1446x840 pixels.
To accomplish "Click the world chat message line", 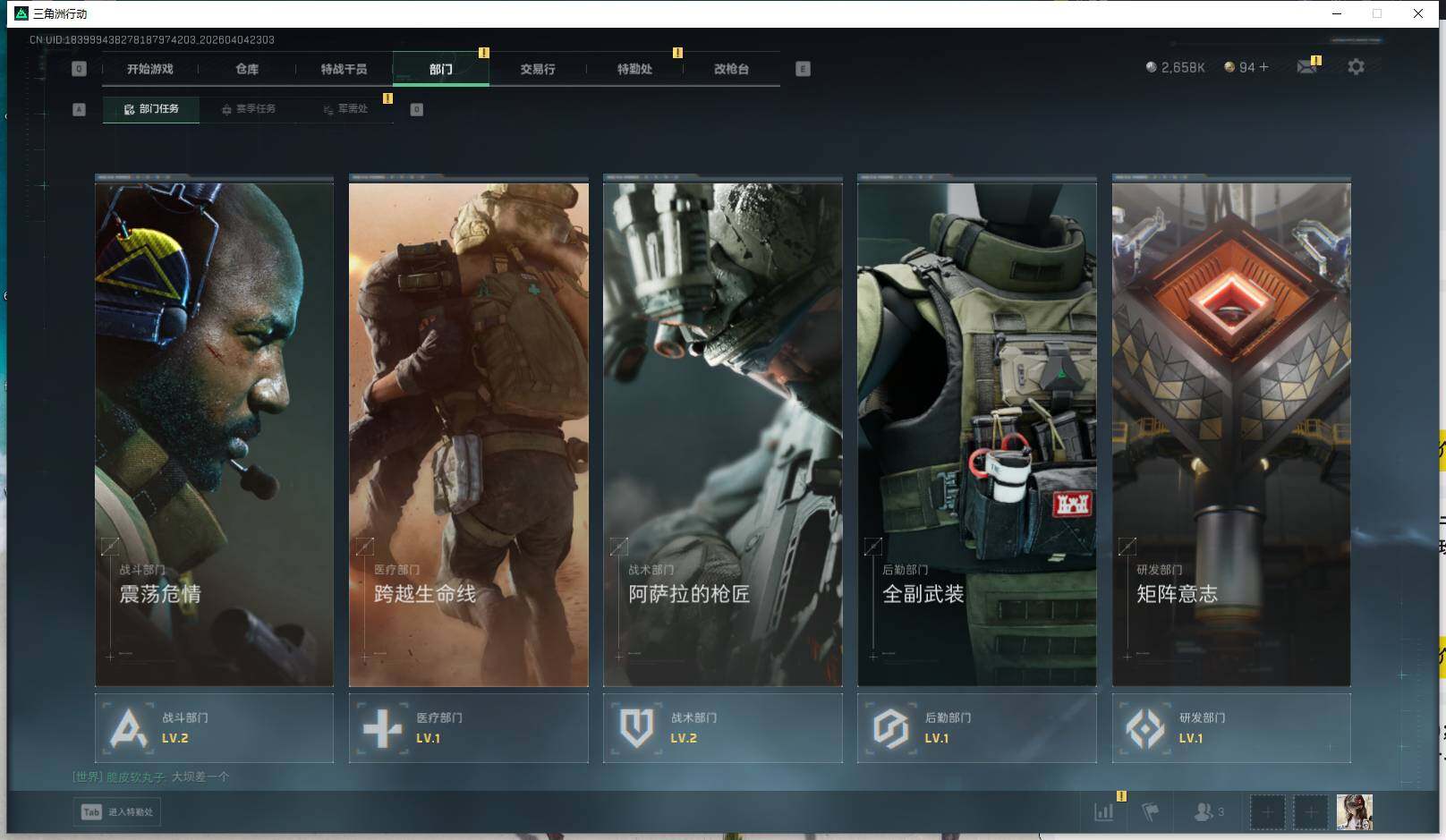I will pyautogui.click(x=150, y=776).
